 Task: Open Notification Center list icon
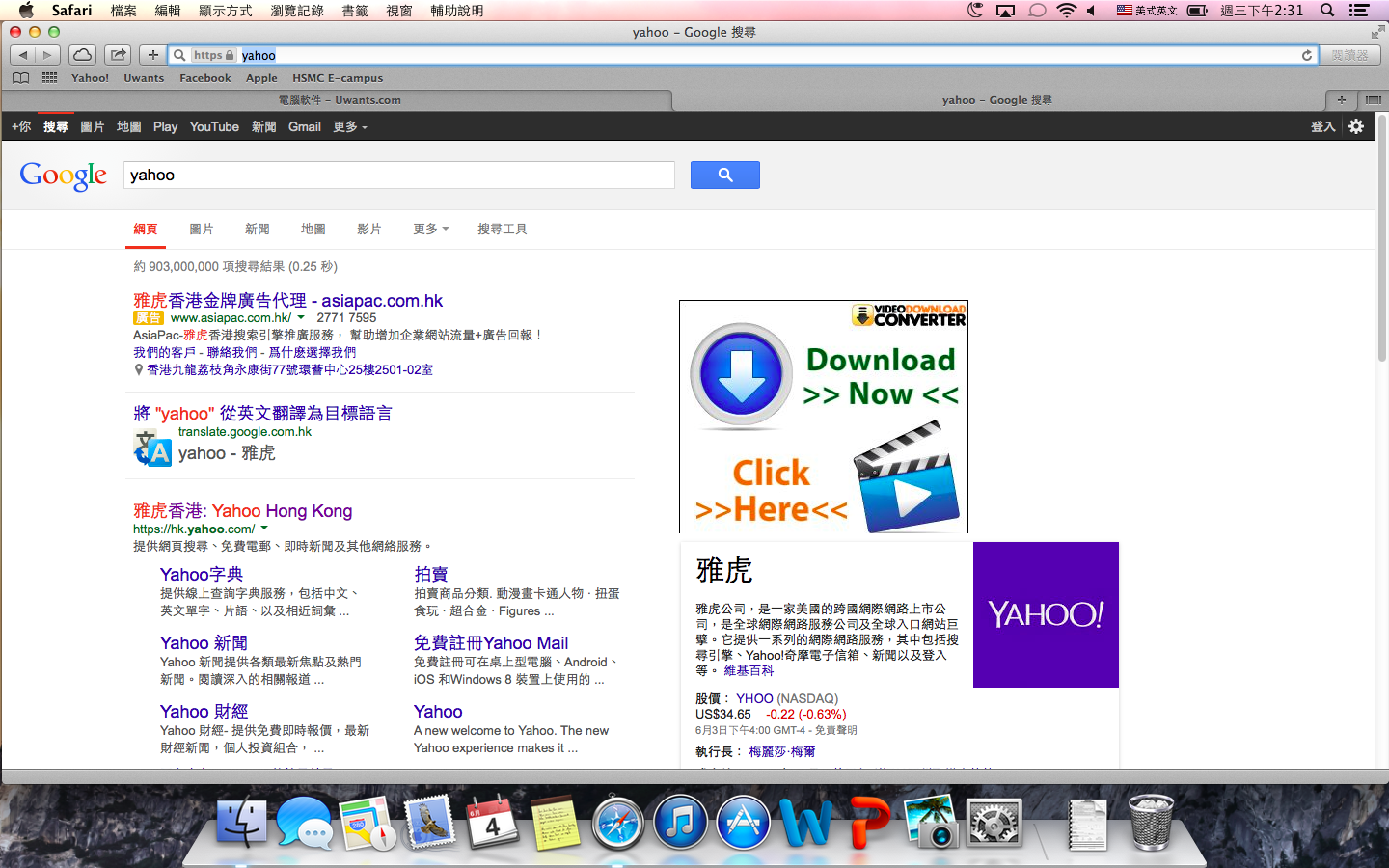coord(1359,11)
